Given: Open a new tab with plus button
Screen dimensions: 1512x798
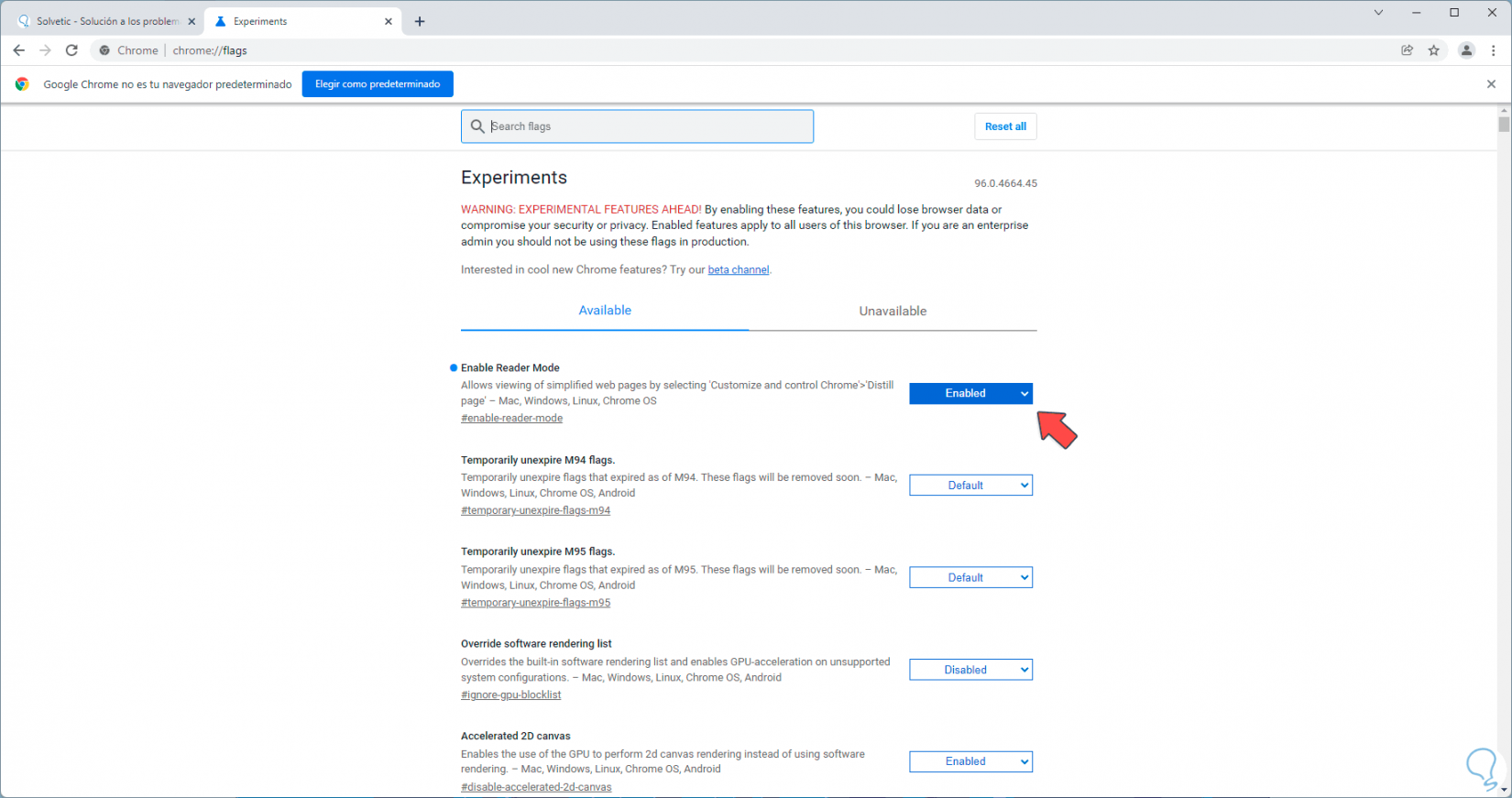Looking at the screenshot, I should click(x=420, y=21).
